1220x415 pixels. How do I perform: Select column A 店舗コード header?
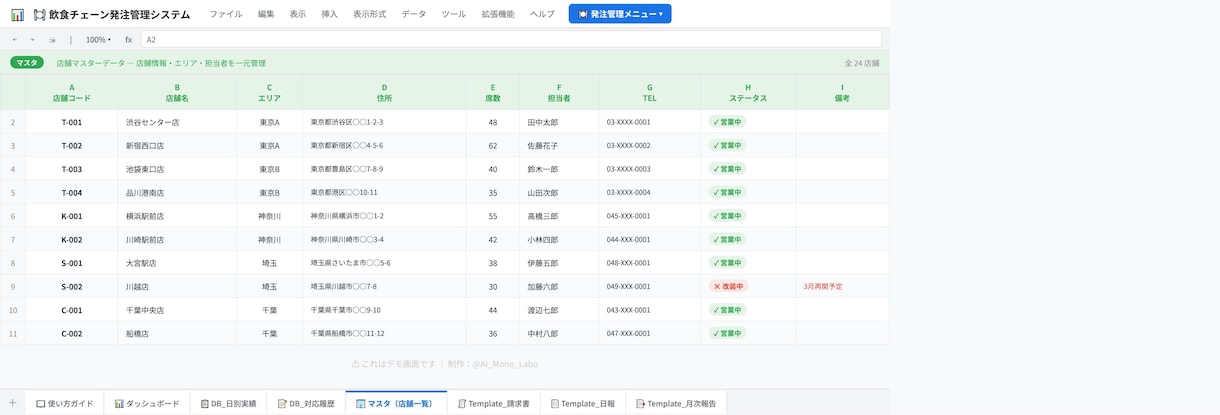coord(72,92)
